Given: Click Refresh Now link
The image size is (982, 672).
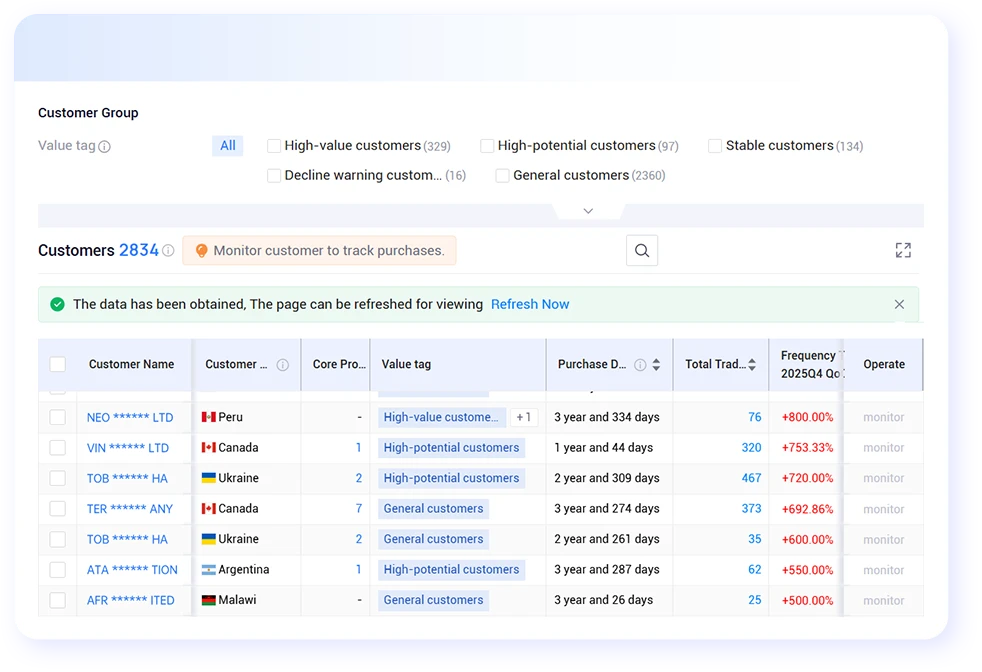Looking at the screenshot, I should coord(530,304).
